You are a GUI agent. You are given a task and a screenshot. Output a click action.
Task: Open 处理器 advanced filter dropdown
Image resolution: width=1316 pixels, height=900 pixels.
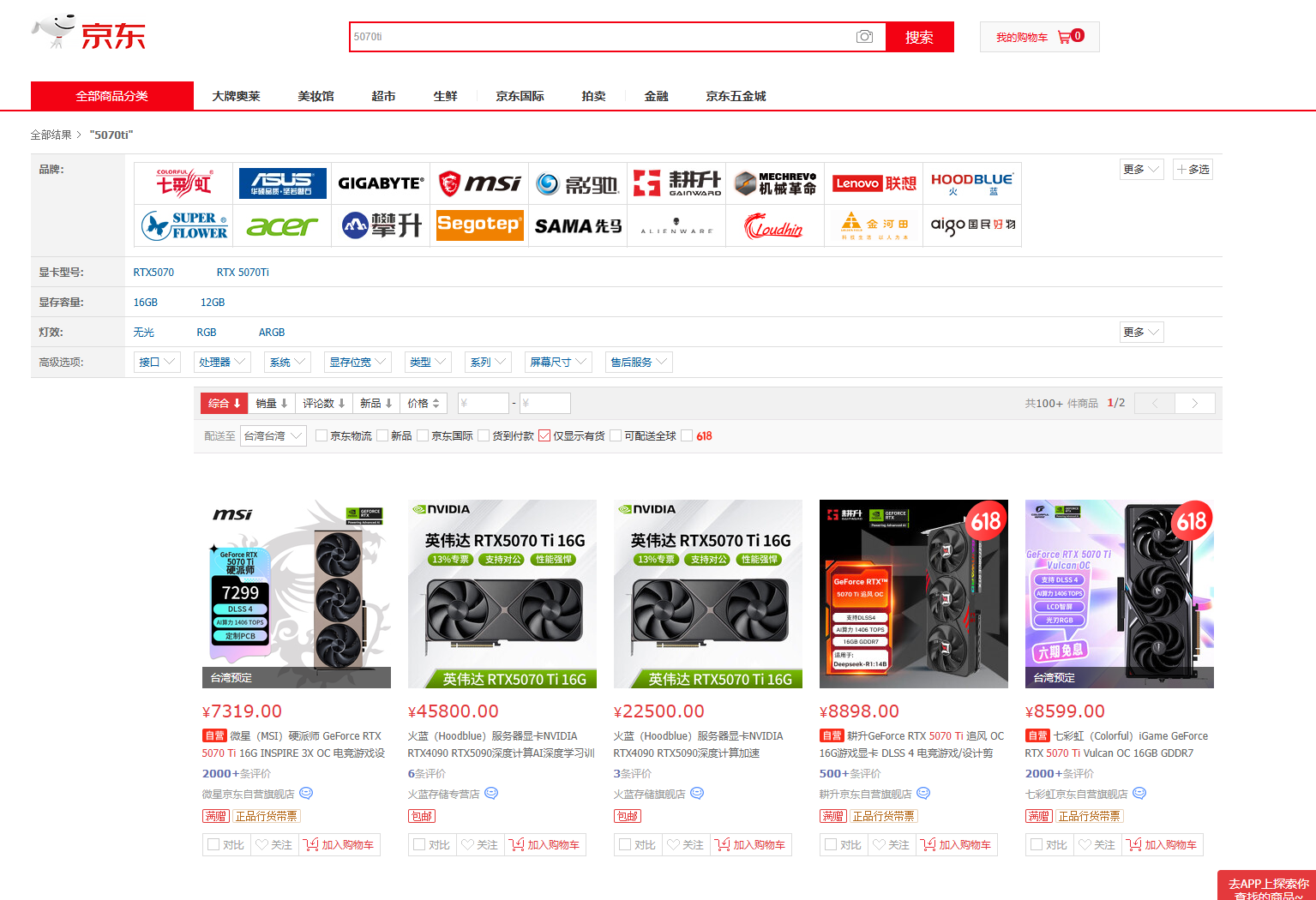pos(222,362)
